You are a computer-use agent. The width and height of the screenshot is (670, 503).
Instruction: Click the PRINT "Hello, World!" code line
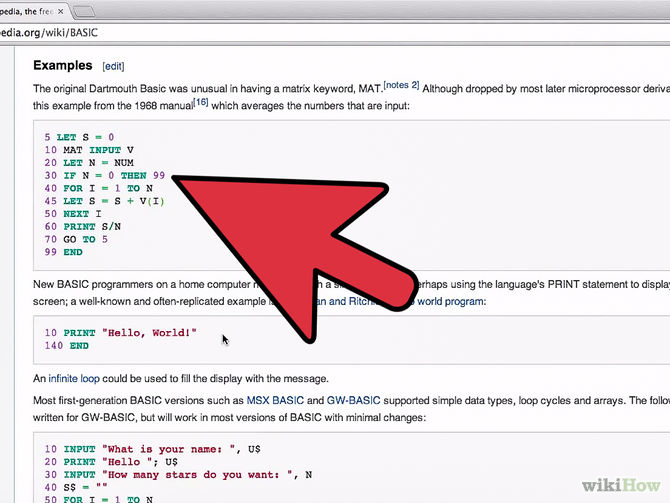pyautogui.click(x=120, y=332)
